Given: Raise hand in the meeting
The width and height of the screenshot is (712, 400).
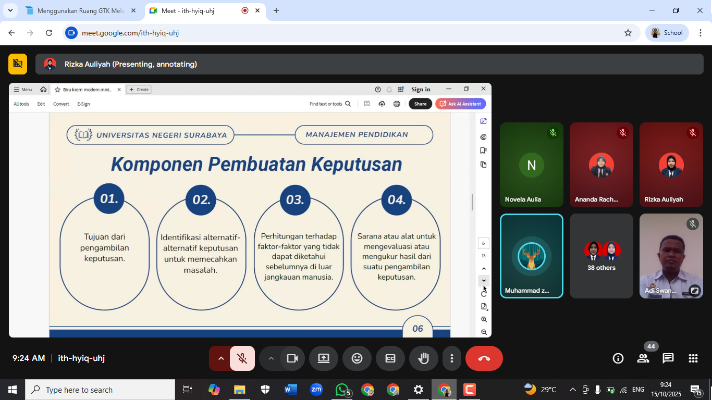Looking at the screenshot, I should coord(424,358).
